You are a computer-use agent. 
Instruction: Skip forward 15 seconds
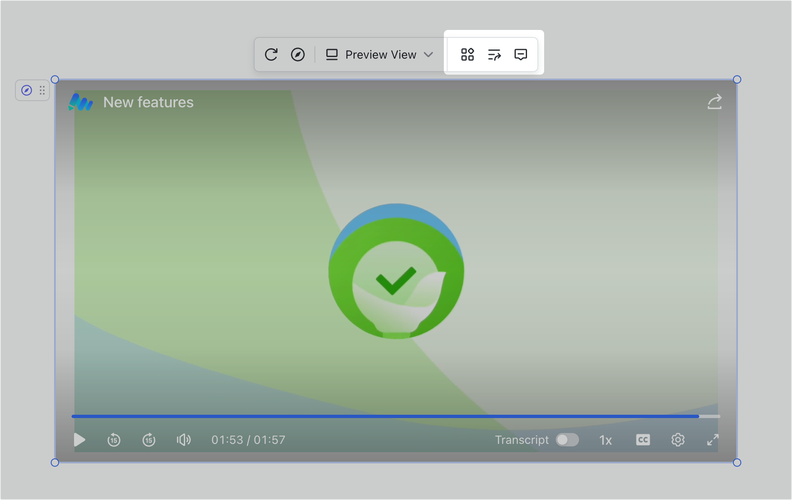(149, 440)
